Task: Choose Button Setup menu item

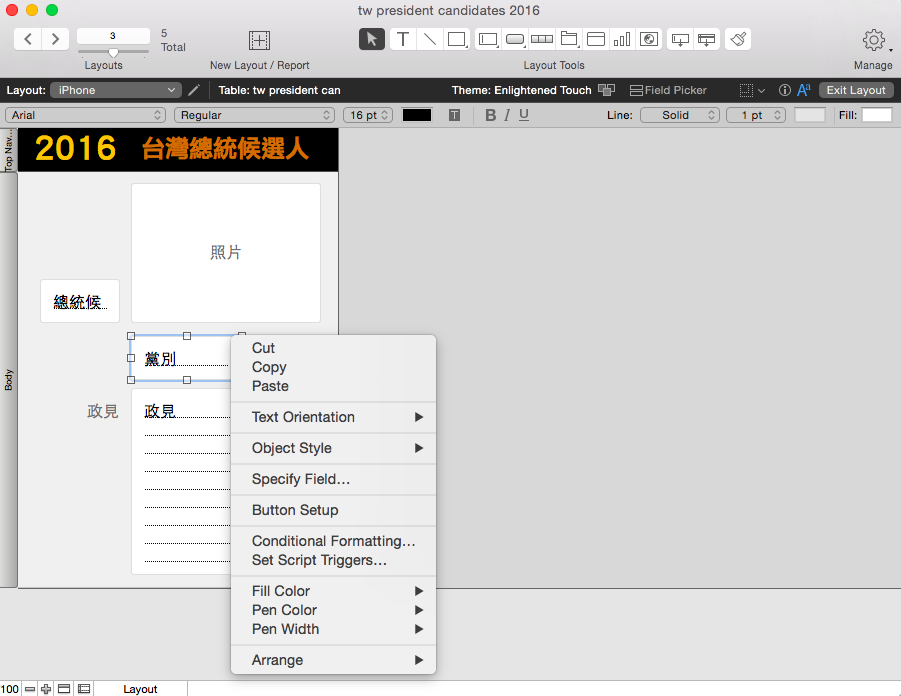Action: (333, 510)
